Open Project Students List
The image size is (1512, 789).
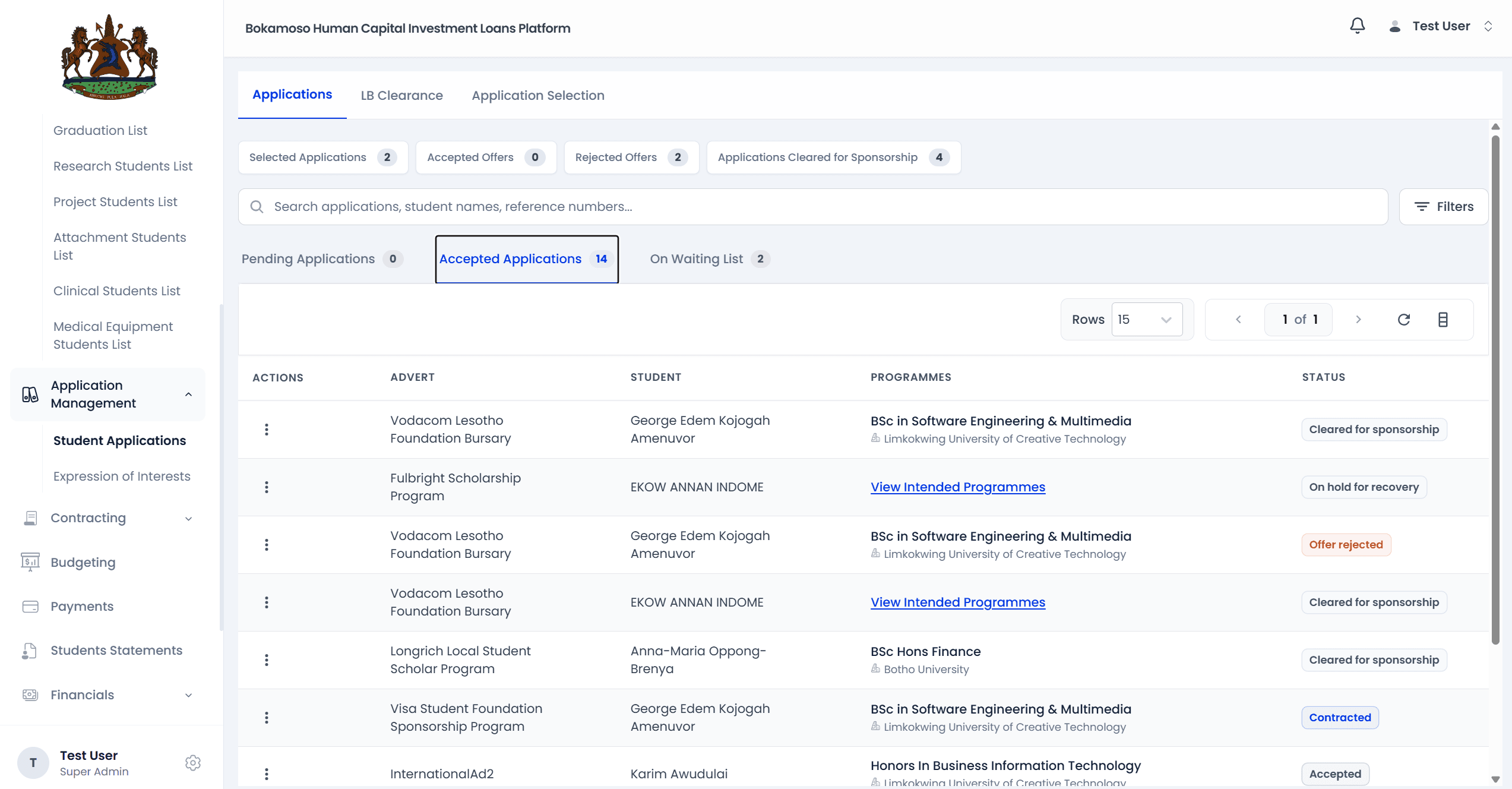tap(115, 202)
